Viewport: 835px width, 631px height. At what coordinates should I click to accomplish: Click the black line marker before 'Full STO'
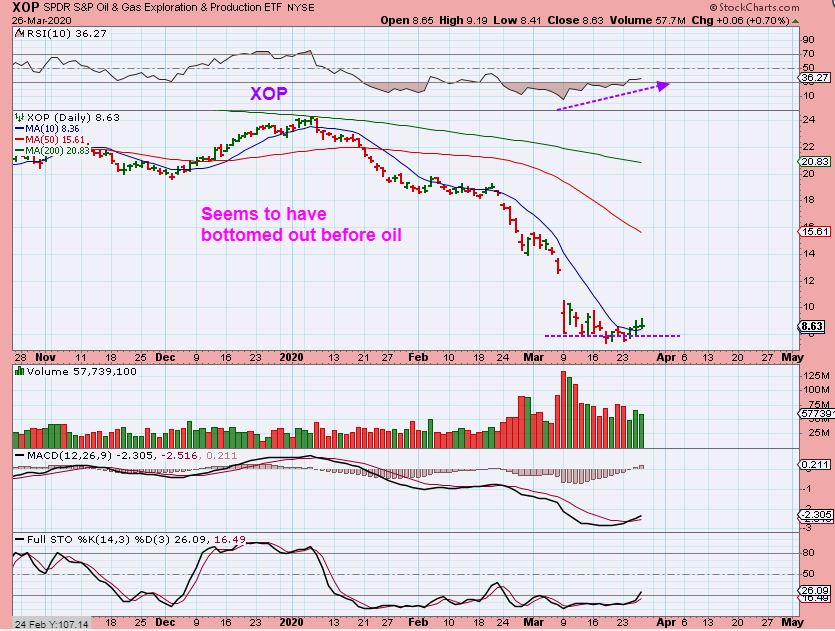[19, 539]
